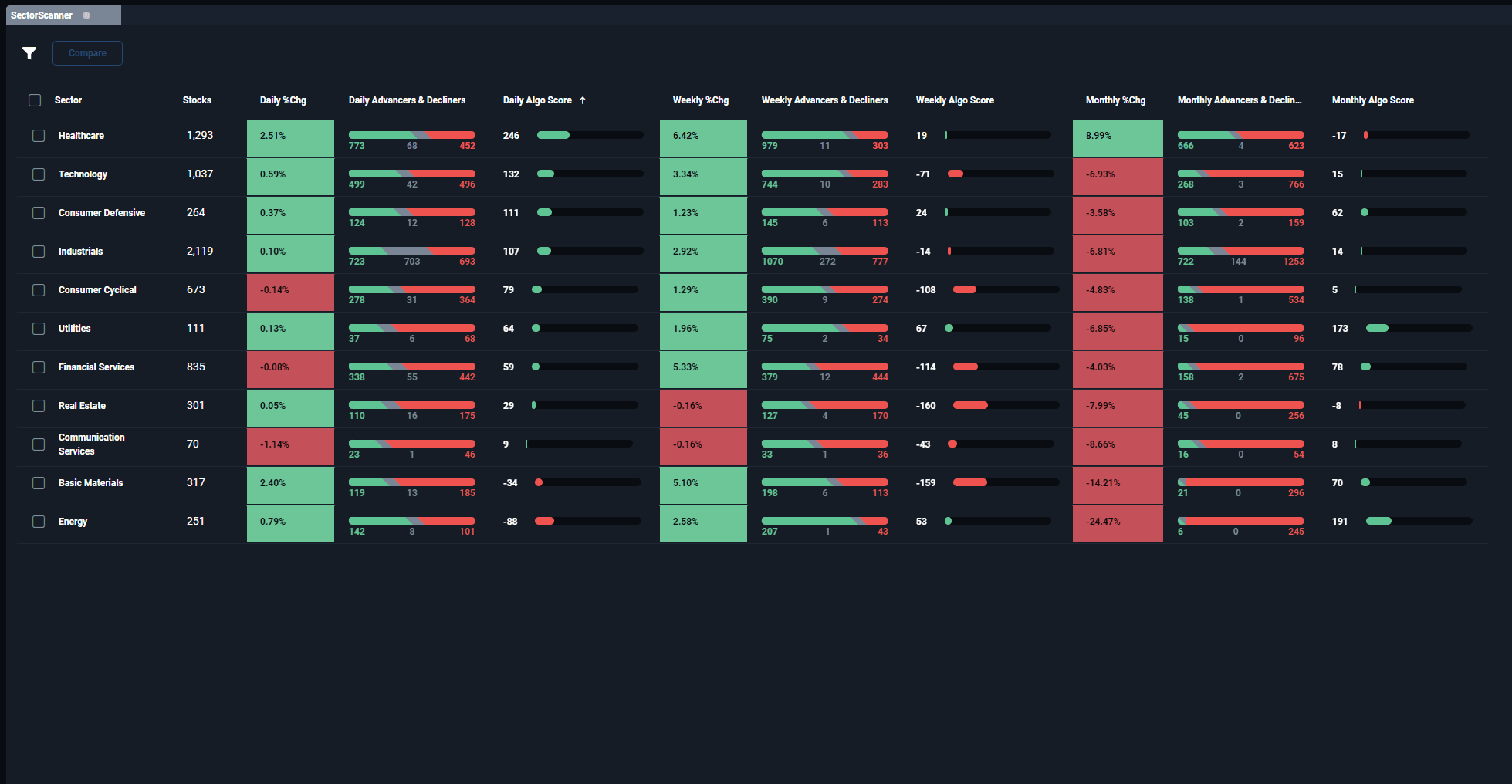Viewport: 1512px width, 784px height.
Task: Click Basic Materials daily algo score -34
Action: pyautogui.click(x=510, y=483)
